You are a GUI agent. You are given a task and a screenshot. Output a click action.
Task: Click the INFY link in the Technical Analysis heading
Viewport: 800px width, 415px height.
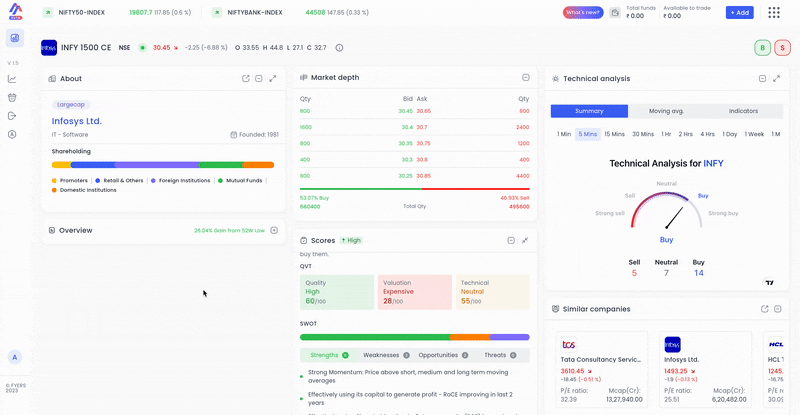pos(713,163)
